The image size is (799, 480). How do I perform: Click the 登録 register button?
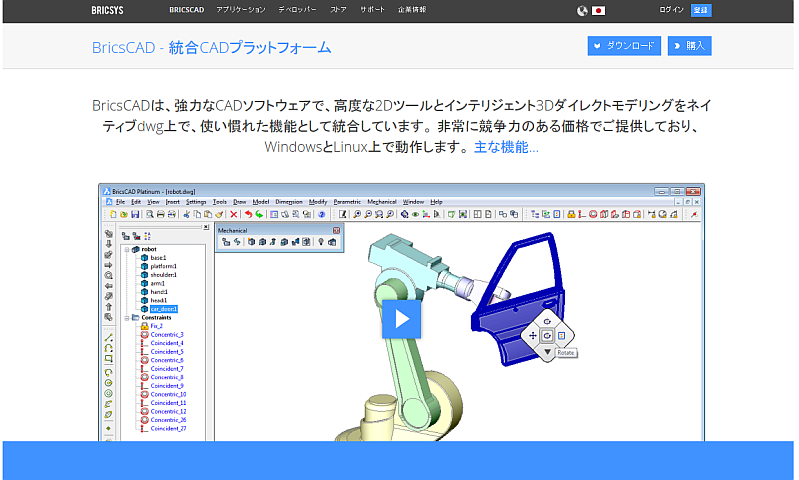(x=701, y=10)
